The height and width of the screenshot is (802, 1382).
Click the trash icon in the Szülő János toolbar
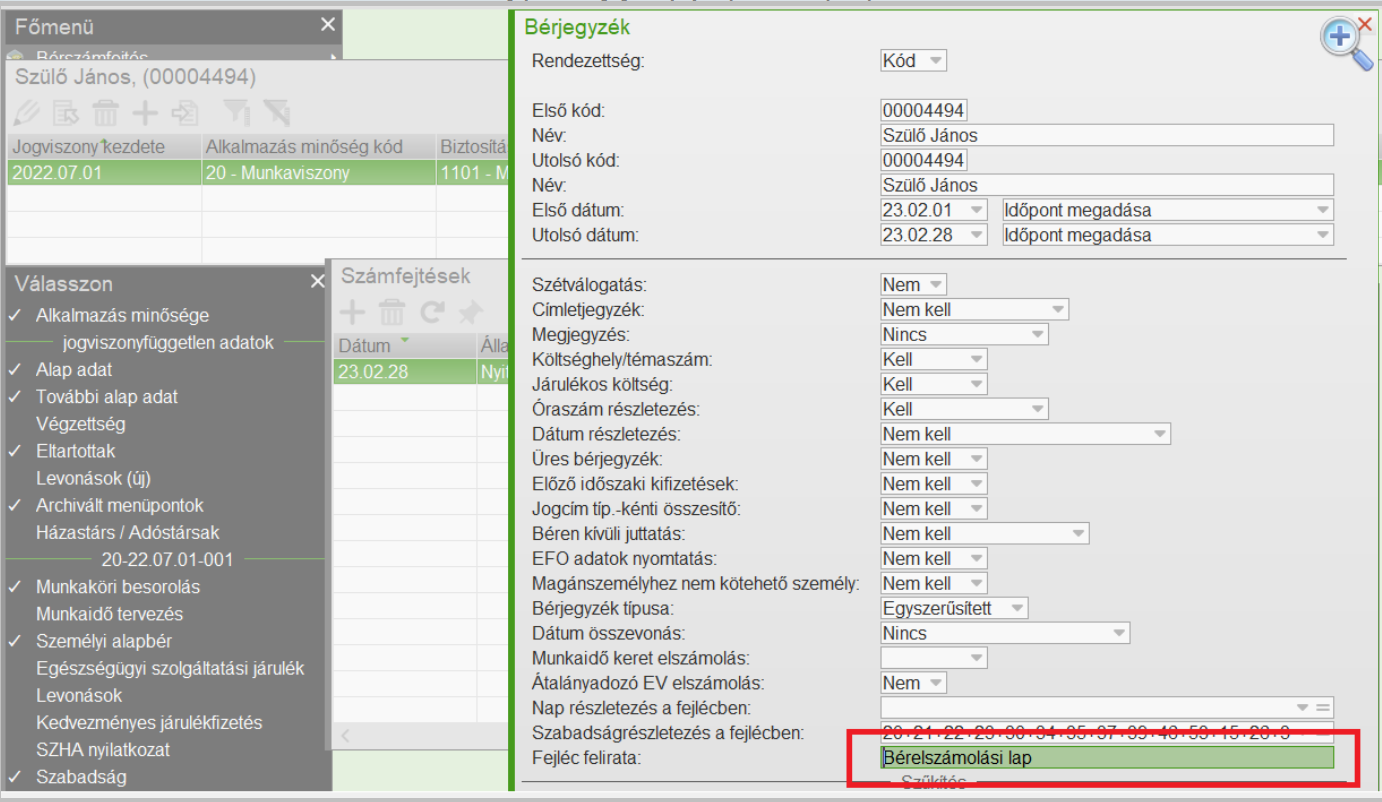point(106,111)
